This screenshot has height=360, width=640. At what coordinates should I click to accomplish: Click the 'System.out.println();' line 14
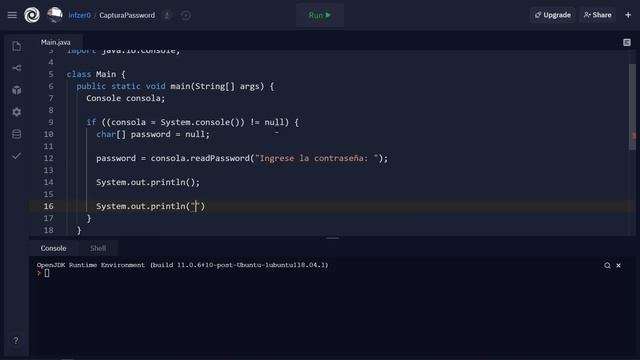(148, 182)
